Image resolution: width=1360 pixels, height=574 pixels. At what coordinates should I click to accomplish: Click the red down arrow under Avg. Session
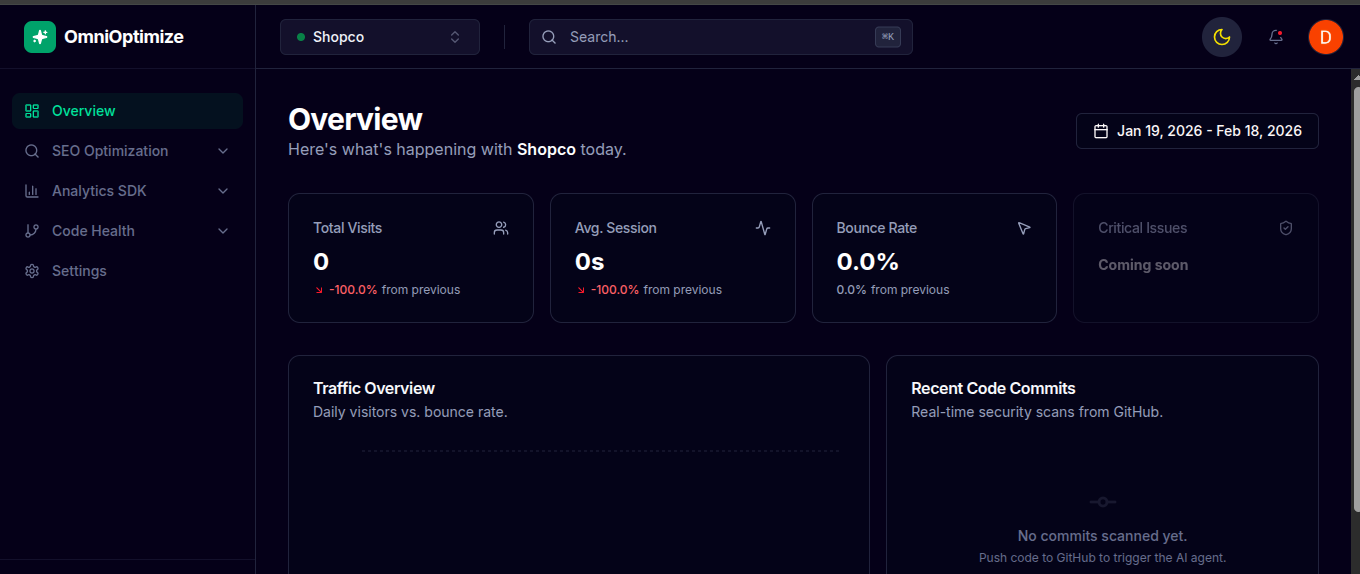click(x=581, y=290)
